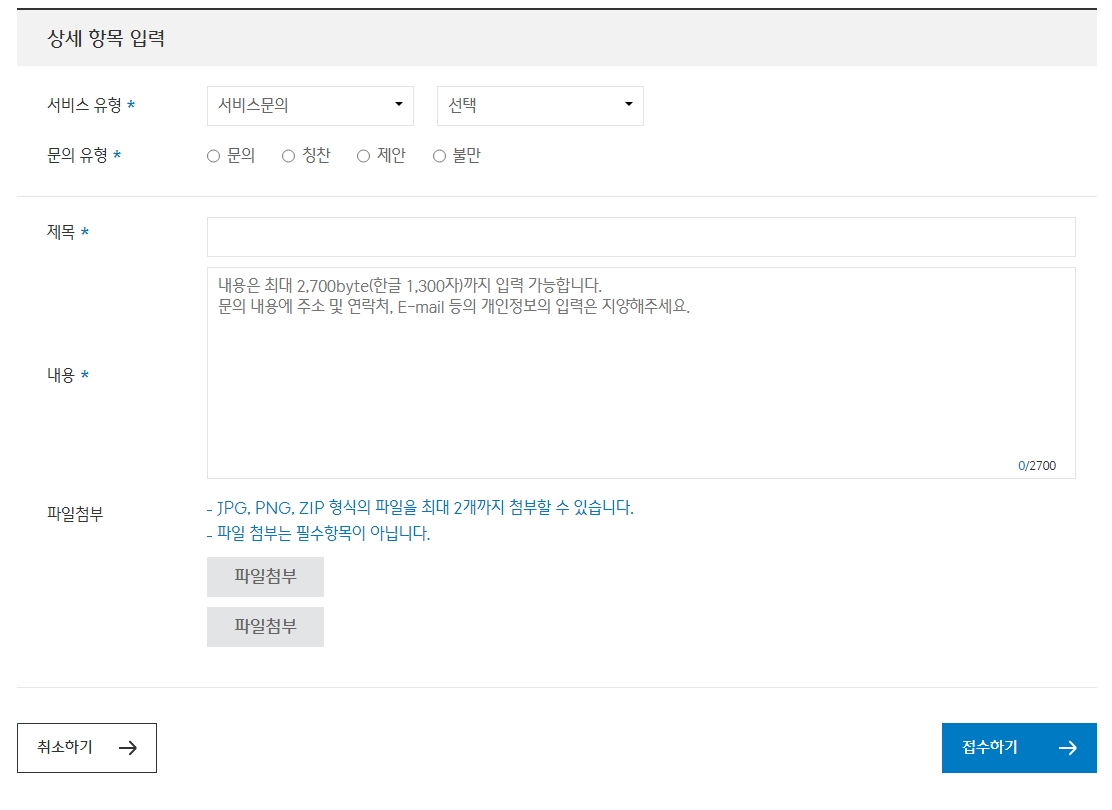Select the 불만 radio button
This screenshot has height=810, width=1112.
click(439, 155)
